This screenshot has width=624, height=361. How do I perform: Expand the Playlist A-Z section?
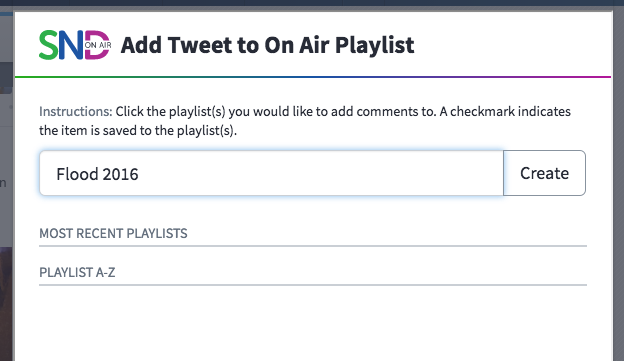[77, 273]
